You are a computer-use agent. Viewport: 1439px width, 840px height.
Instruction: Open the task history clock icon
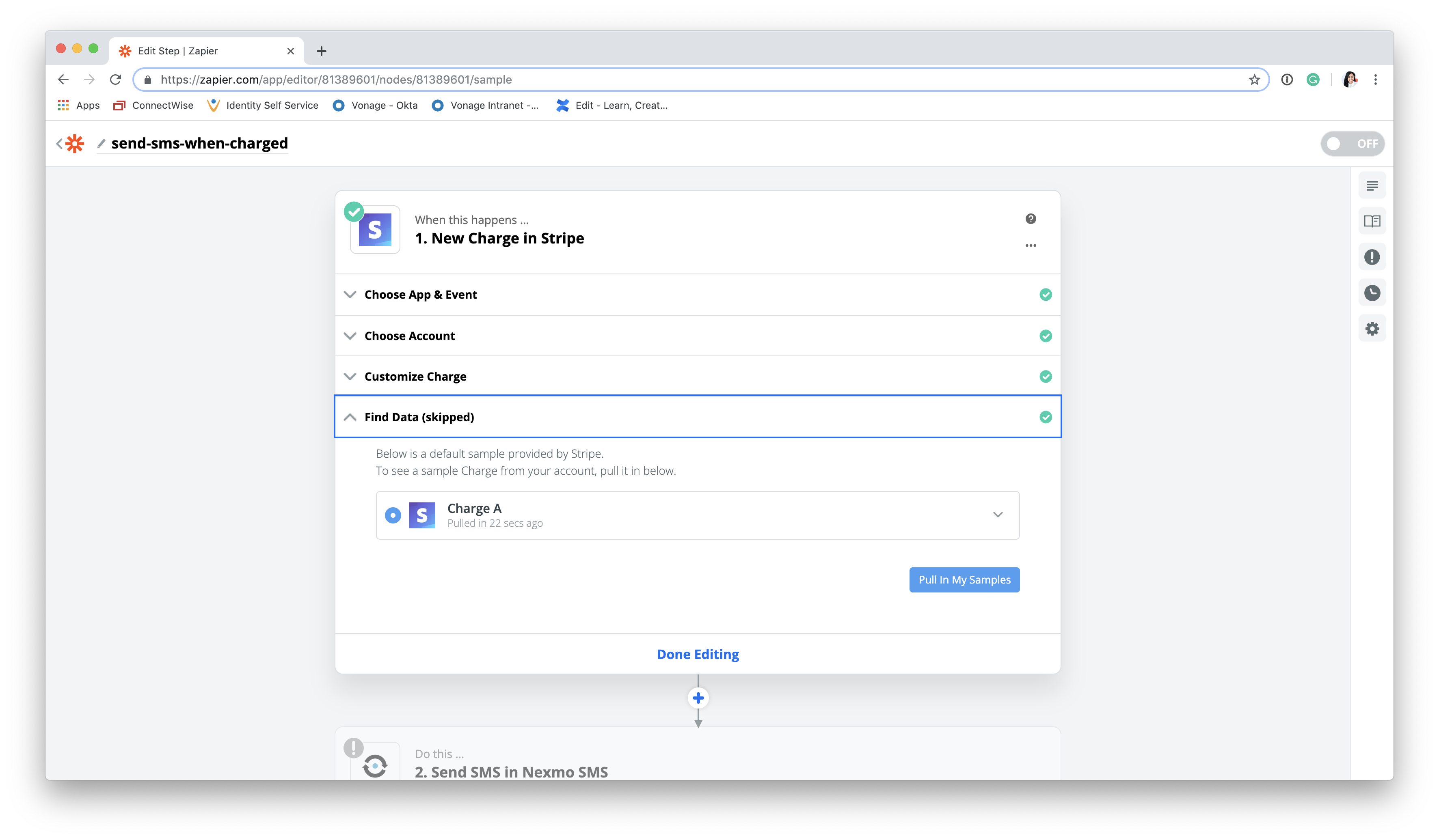click(1372, 293)
